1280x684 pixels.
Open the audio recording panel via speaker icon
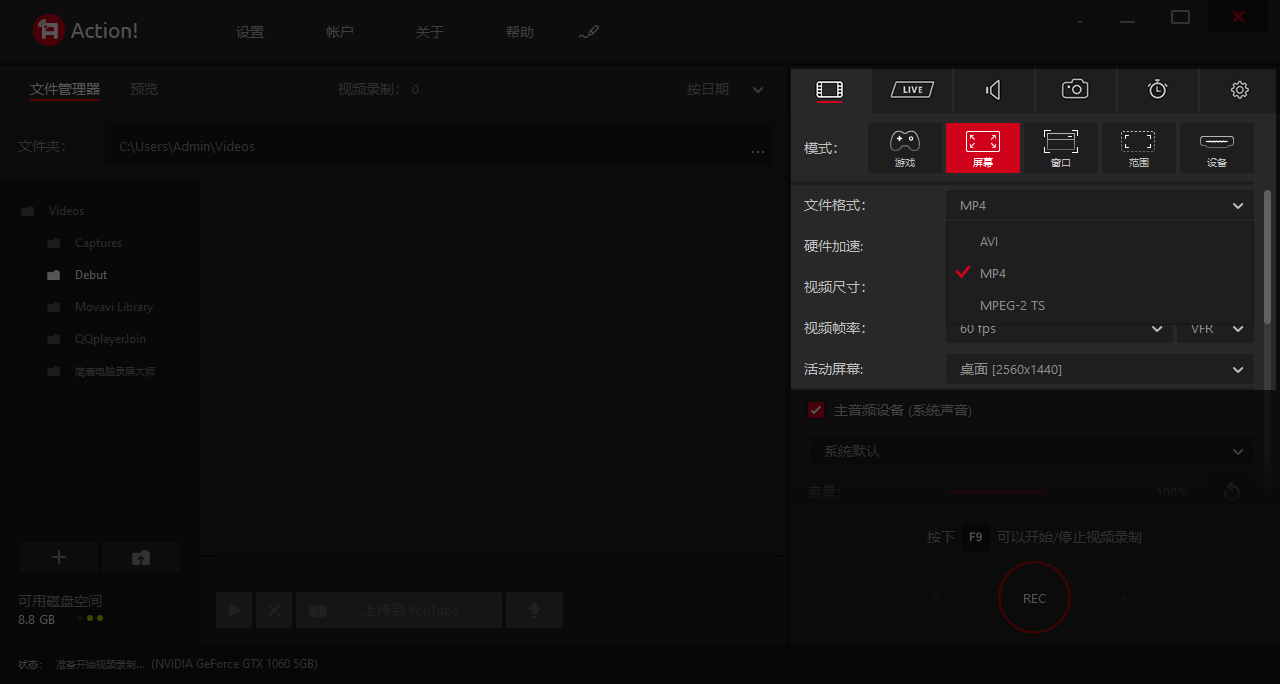tap(993, 89)
